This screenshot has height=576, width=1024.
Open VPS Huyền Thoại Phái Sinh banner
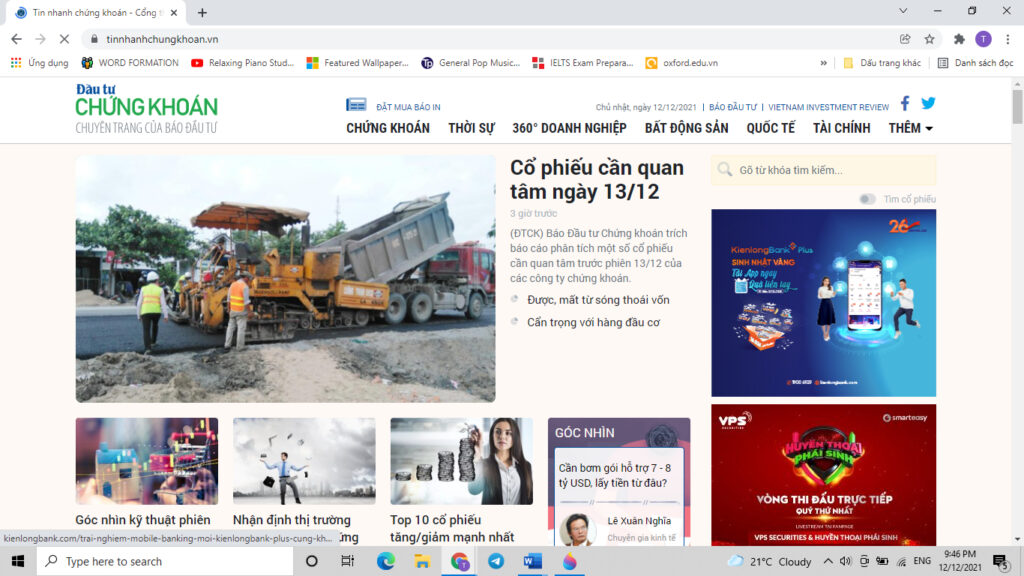824,475
